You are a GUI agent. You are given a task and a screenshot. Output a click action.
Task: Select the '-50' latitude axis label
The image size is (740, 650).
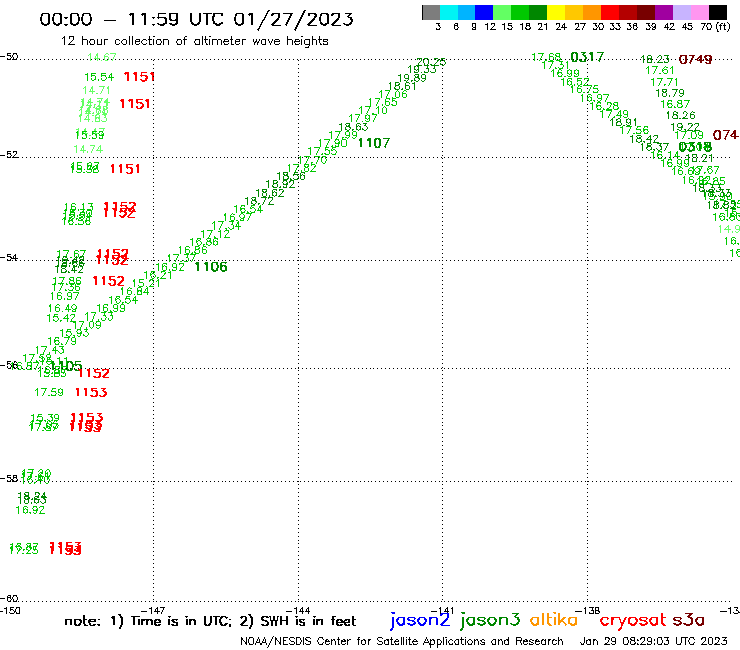pyautogui.click(x=9, y=57)
